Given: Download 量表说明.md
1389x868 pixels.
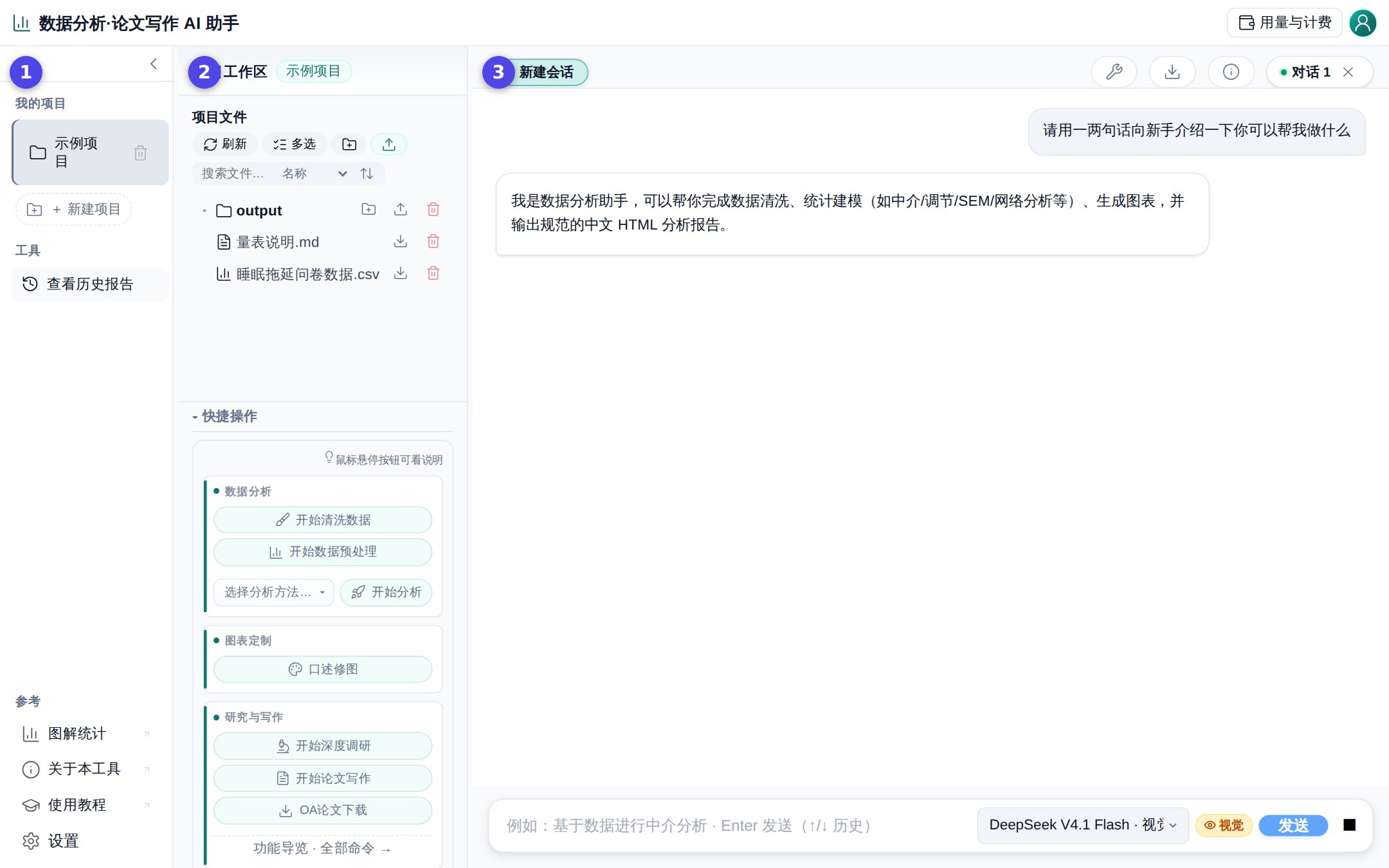Looking at the screenshot, I should pos(401,242).
